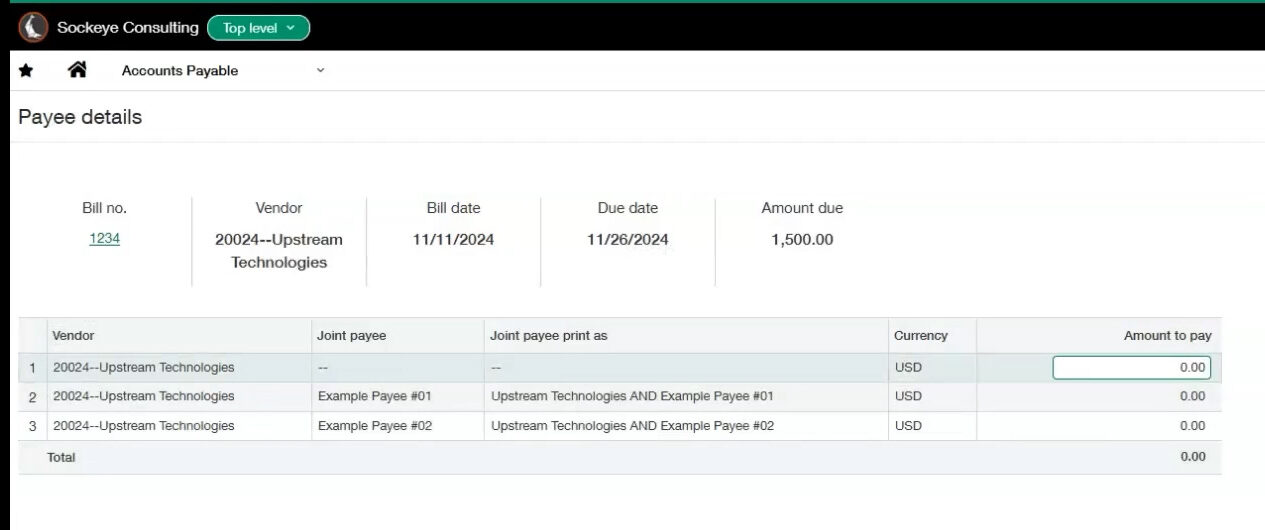
Task: Open the Accounts Payable module menu
Action: [x=180, y=71]
